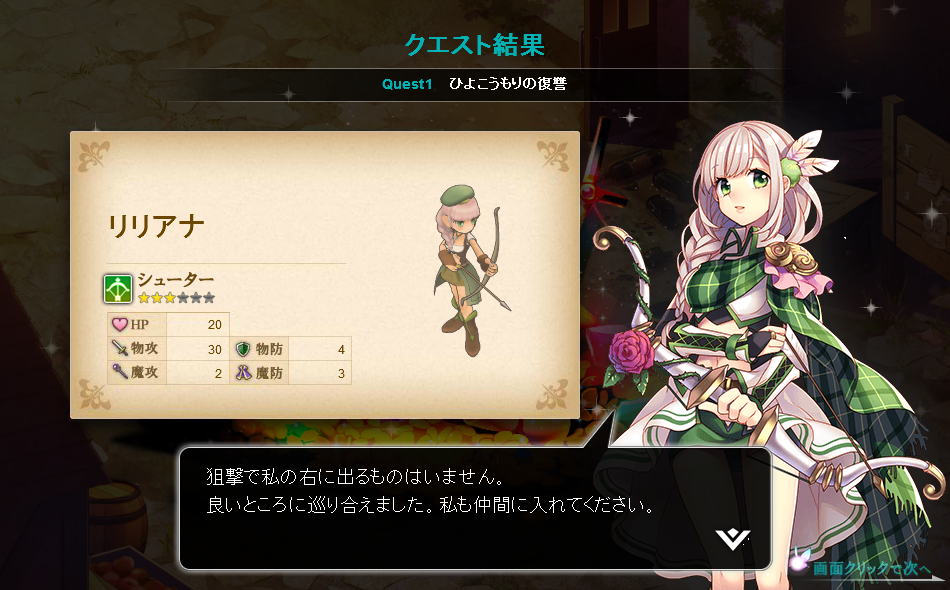Click the pink heart HP icon
The height and width of the screenshot is (590, 950).
click(120, 324)
